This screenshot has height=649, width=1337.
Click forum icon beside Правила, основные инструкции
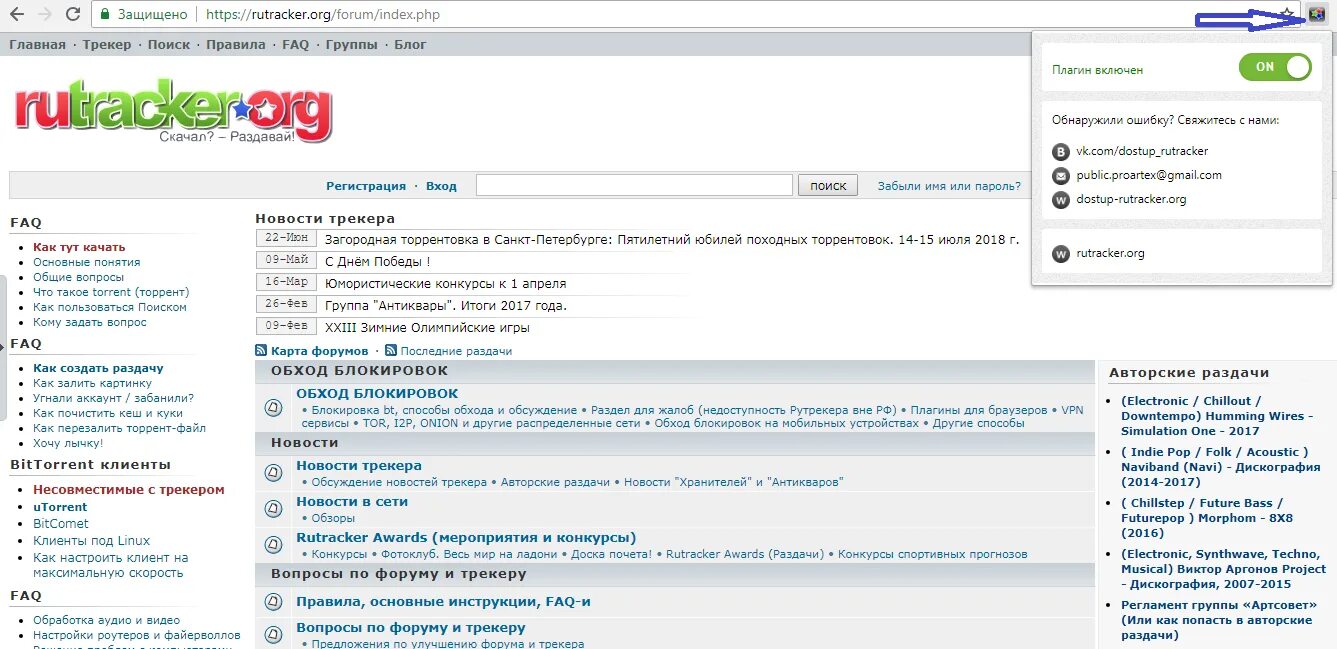coord(273,602)
